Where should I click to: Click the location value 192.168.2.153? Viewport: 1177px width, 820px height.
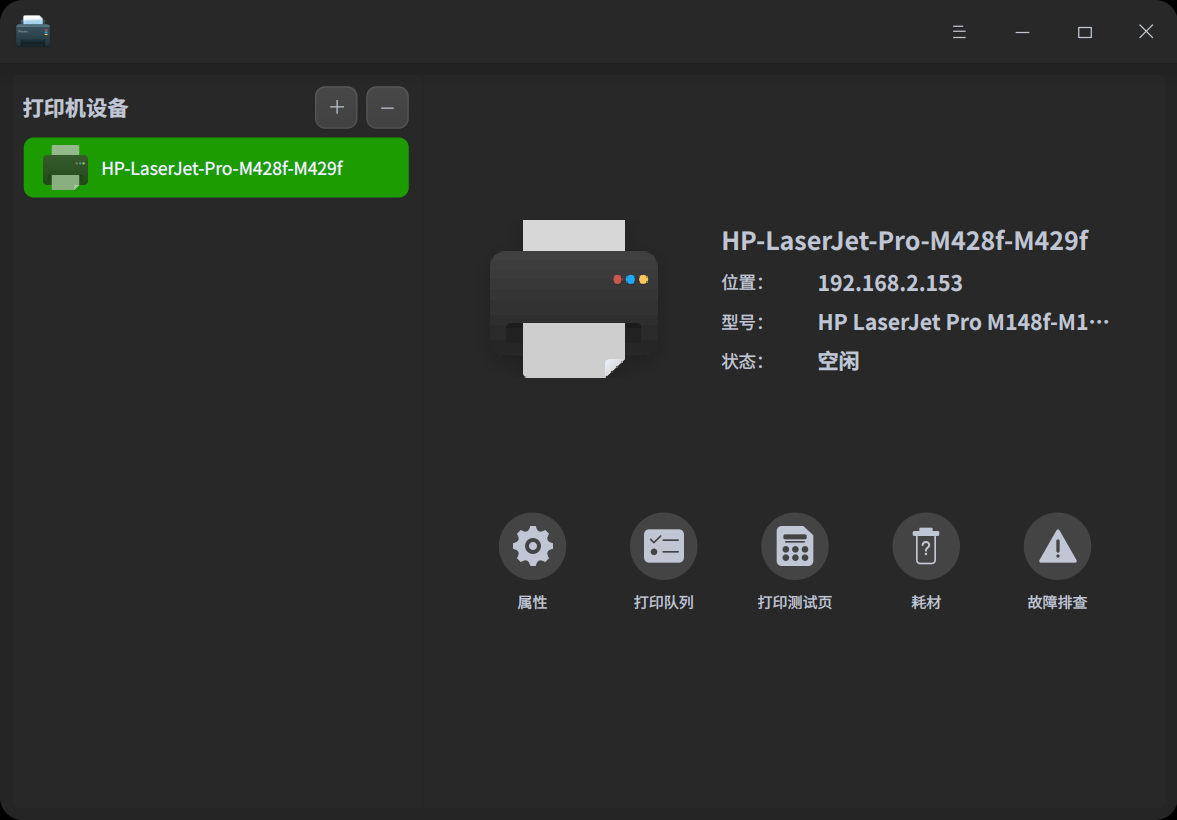(890, 283)
